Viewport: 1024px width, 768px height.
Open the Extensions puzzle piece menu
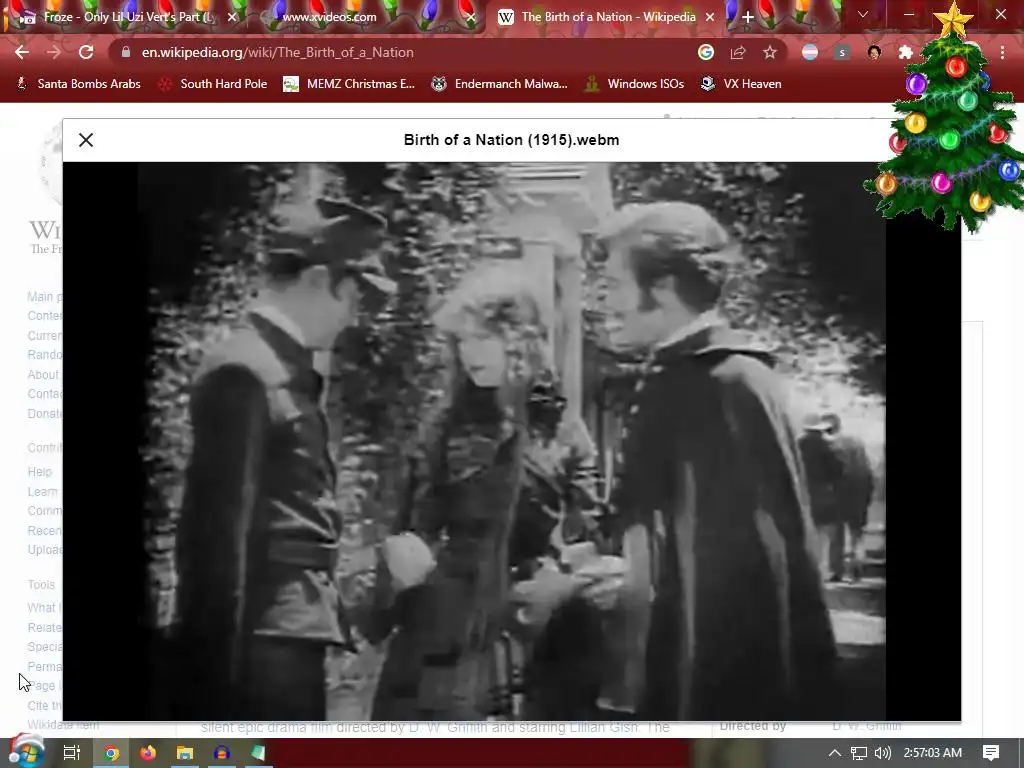(x=906, y=52)
